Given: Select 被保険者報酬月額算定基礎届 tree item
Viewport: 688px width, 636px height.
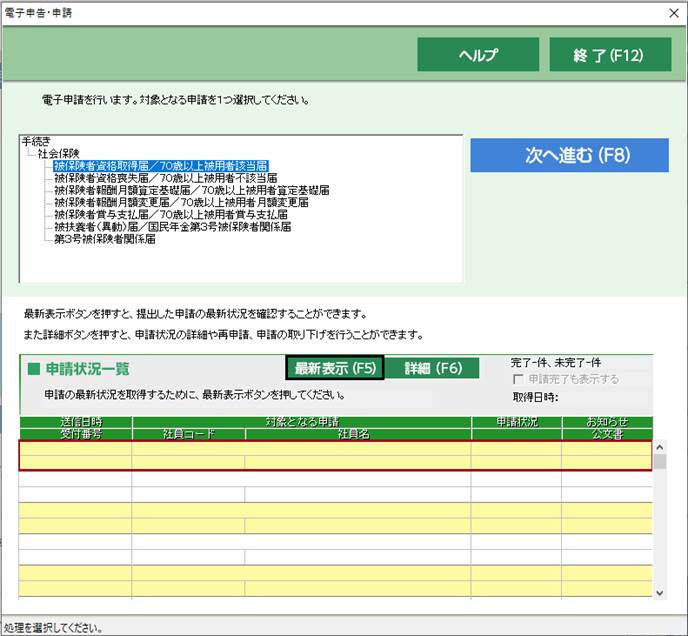Looking at the screenshot, I should [x=191, y=190].
